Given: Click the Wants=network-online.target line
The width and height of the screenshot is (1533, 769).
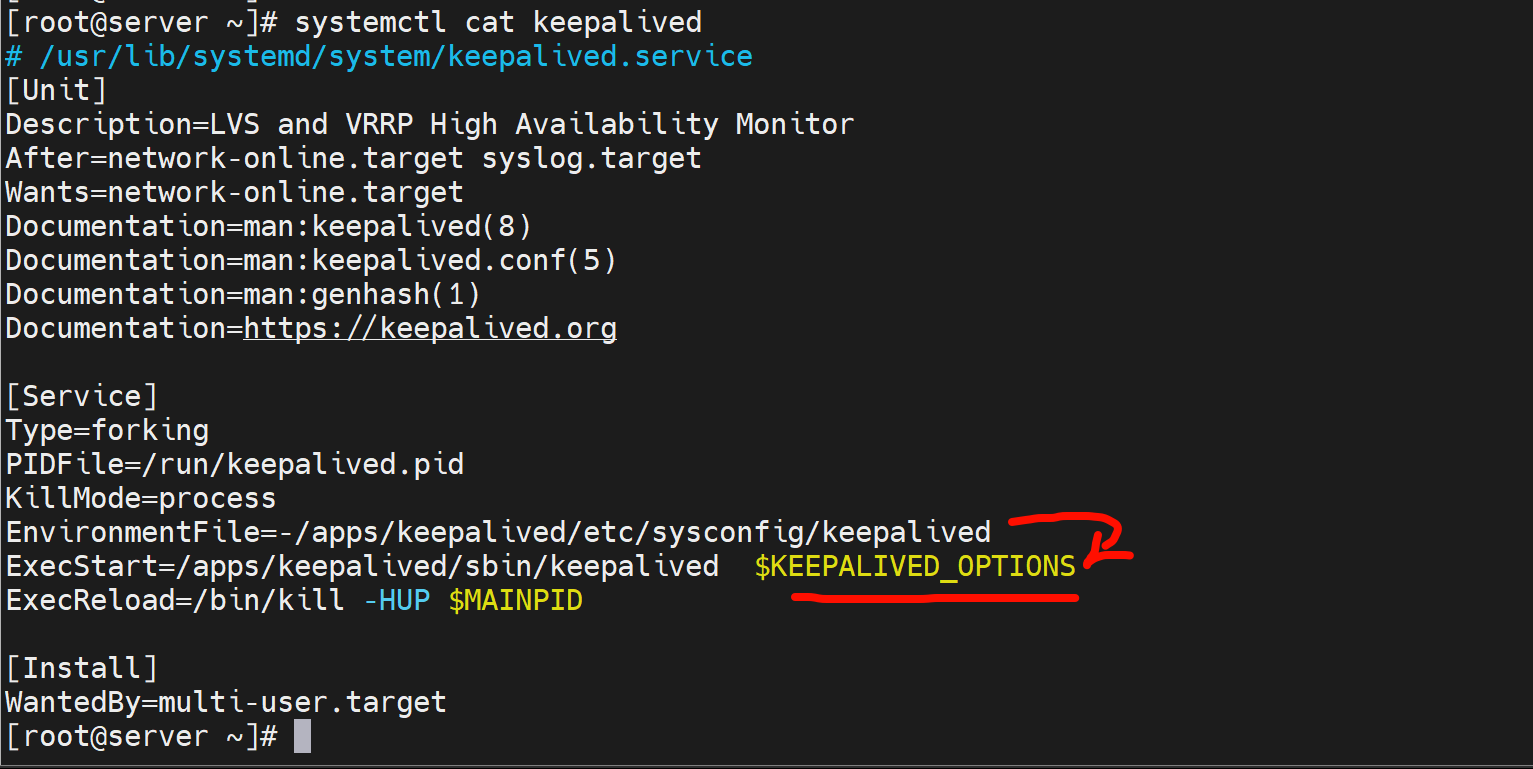Looking at the screenshot, I should 234,192.
